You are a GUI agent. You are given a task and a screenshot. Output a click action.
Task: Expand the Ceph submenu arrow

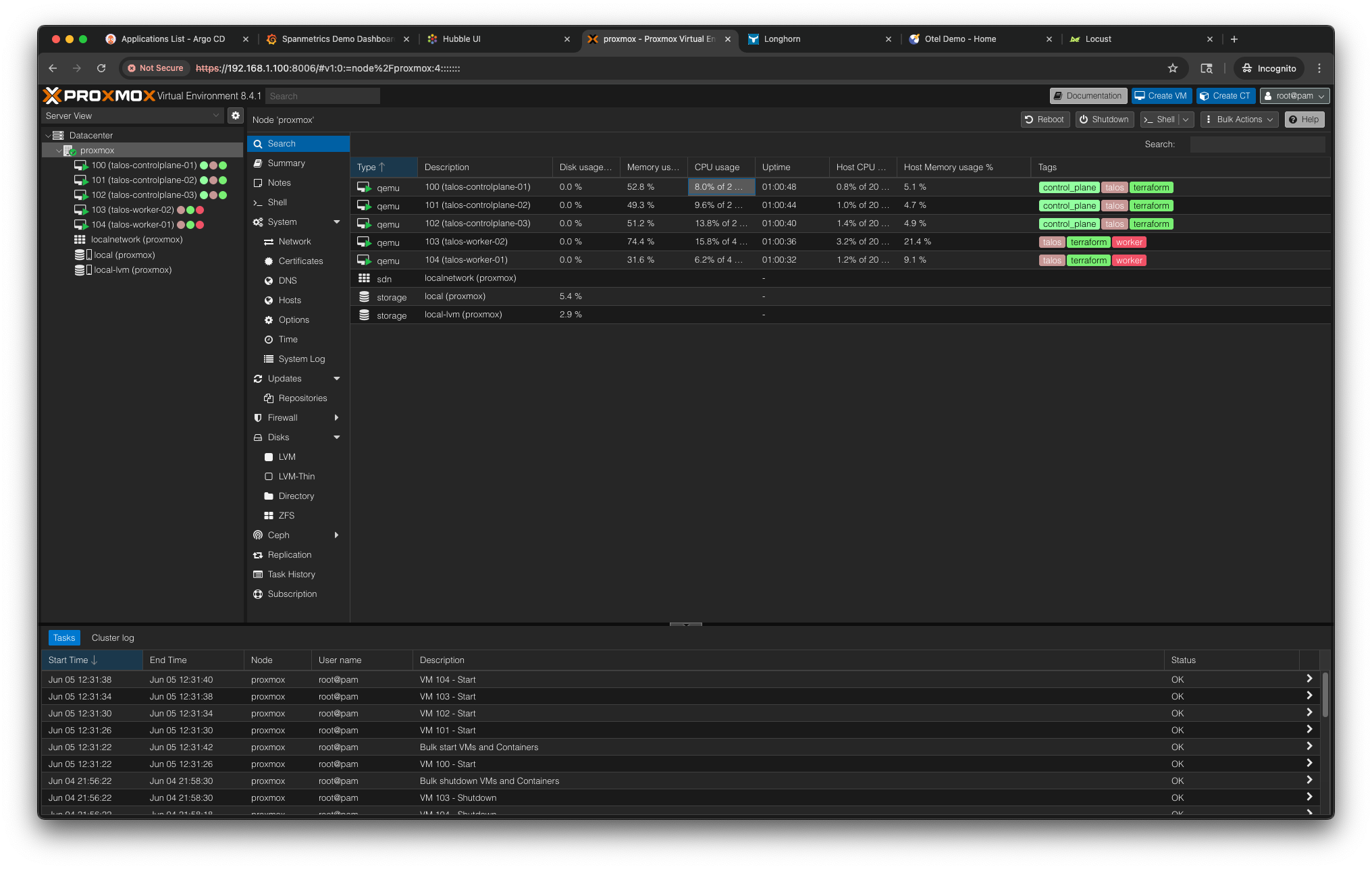pos(337,535)
